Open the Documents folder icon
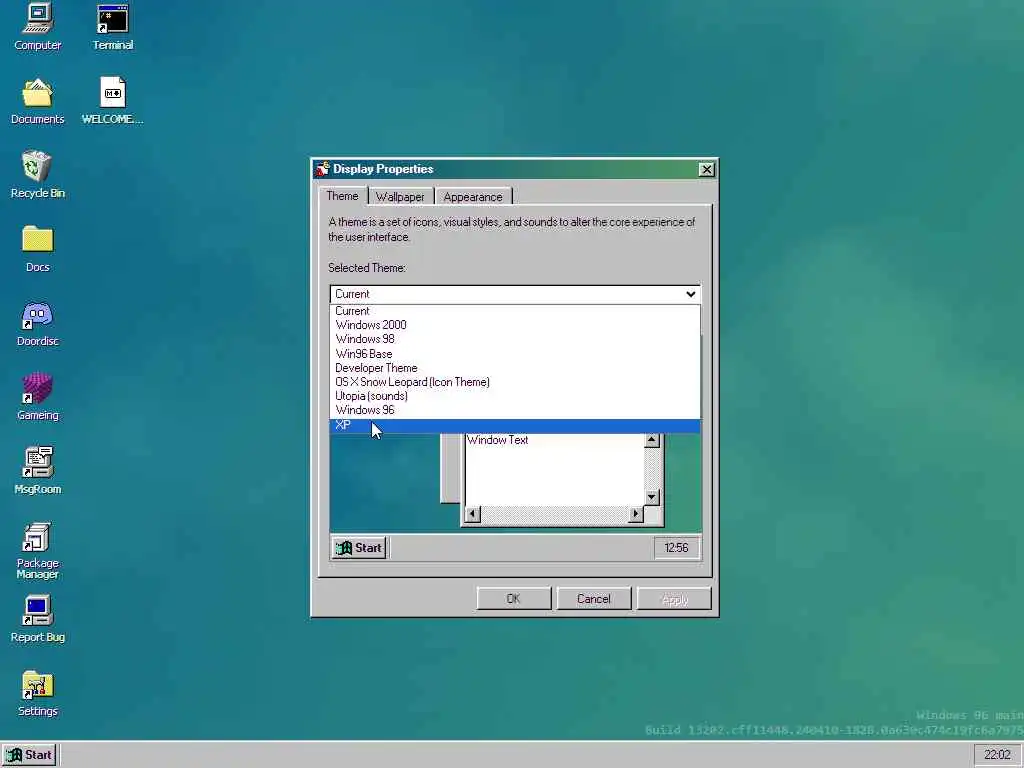Image resolution: width=1024 pixels, height=768 pixels. 37,101
